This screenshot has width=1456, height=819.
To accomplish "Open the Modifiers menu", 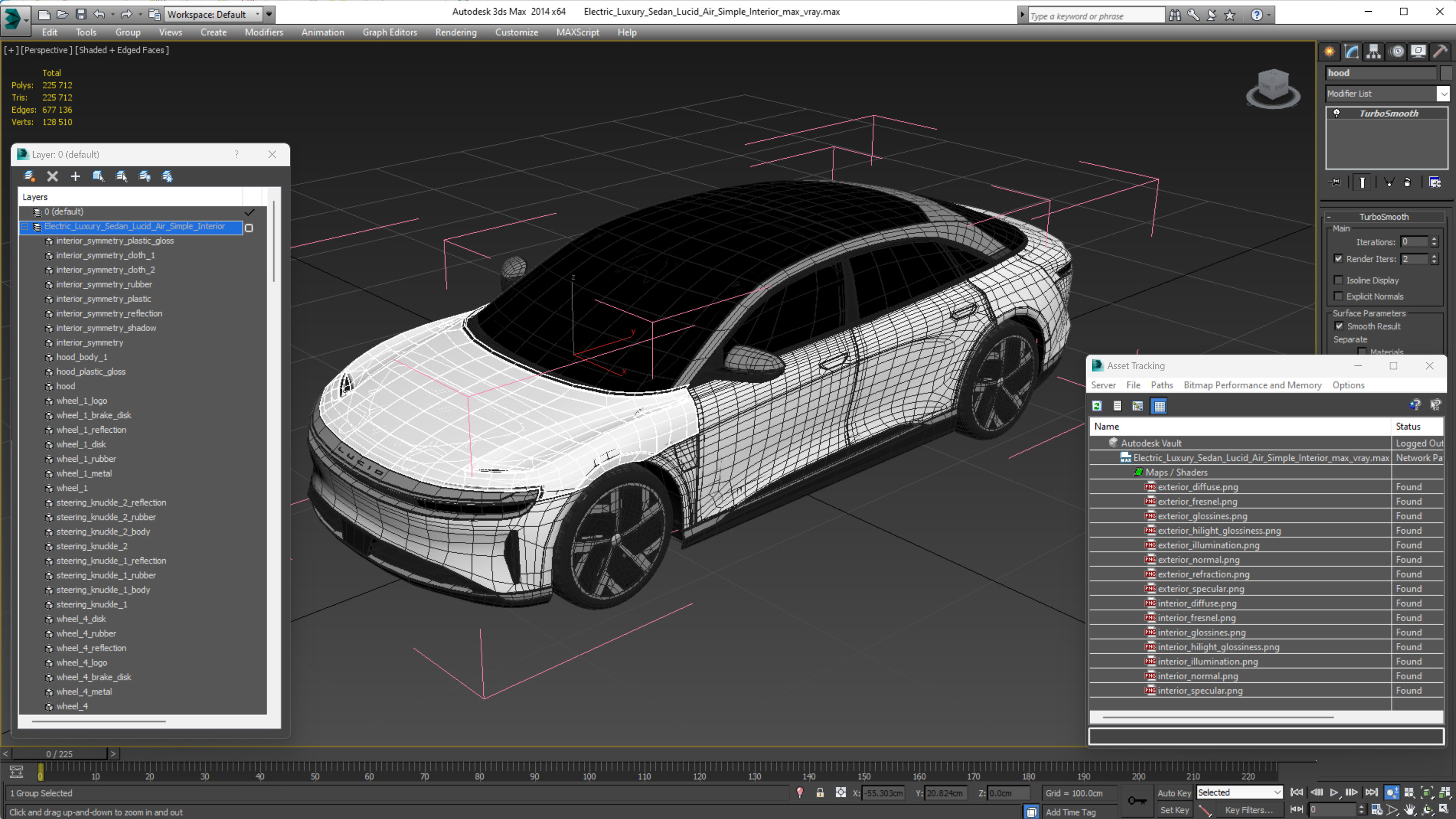I will (263, 32).
